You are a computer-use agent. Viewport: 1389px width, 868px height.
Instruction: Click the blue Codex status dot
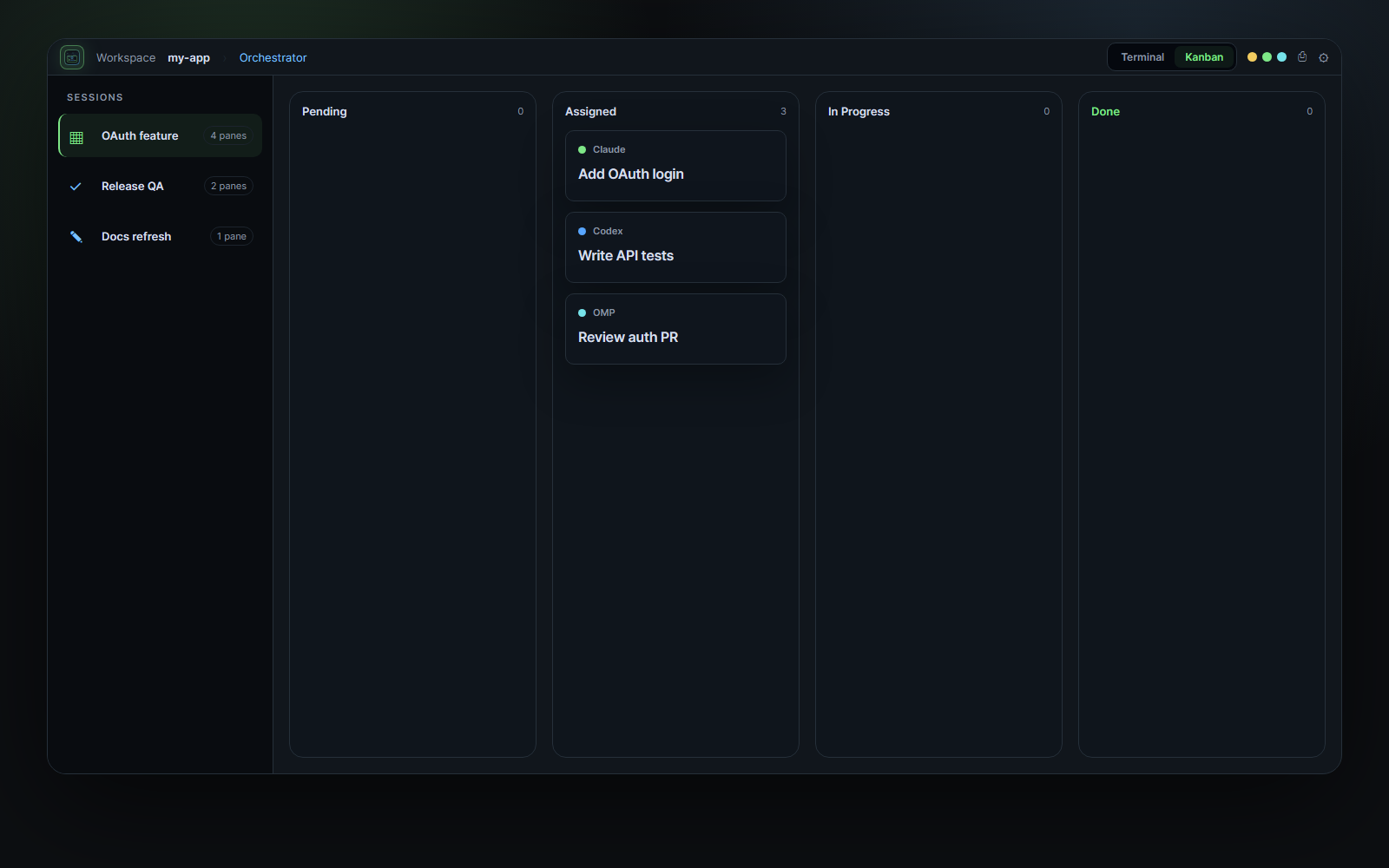click(x=583, y=232)
